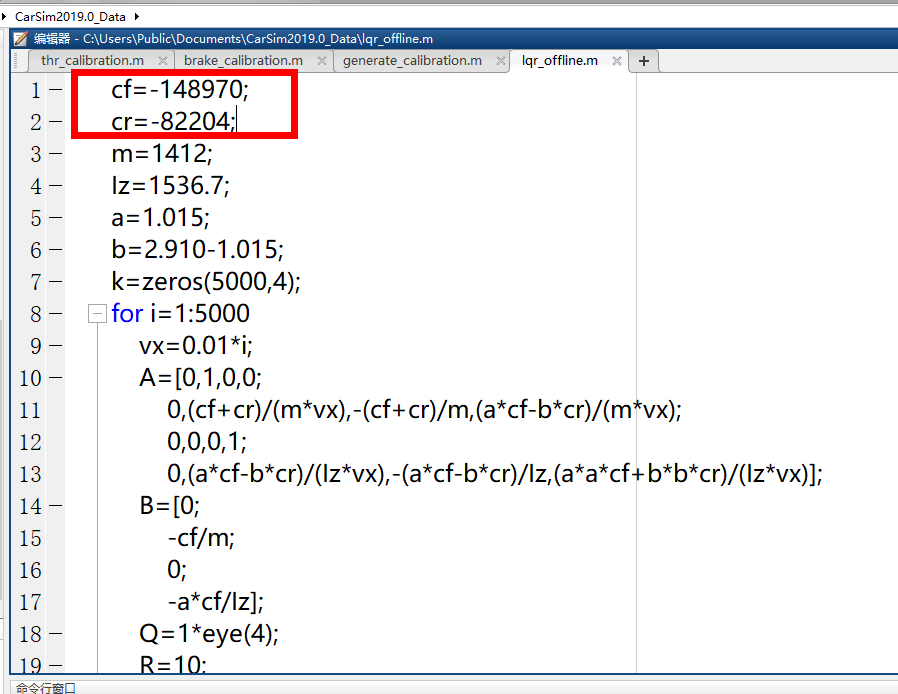Select the lqr_offline.m tab
Image resolution: width=898 pixels, height=694 pixels.
click(x=560, y=61)
